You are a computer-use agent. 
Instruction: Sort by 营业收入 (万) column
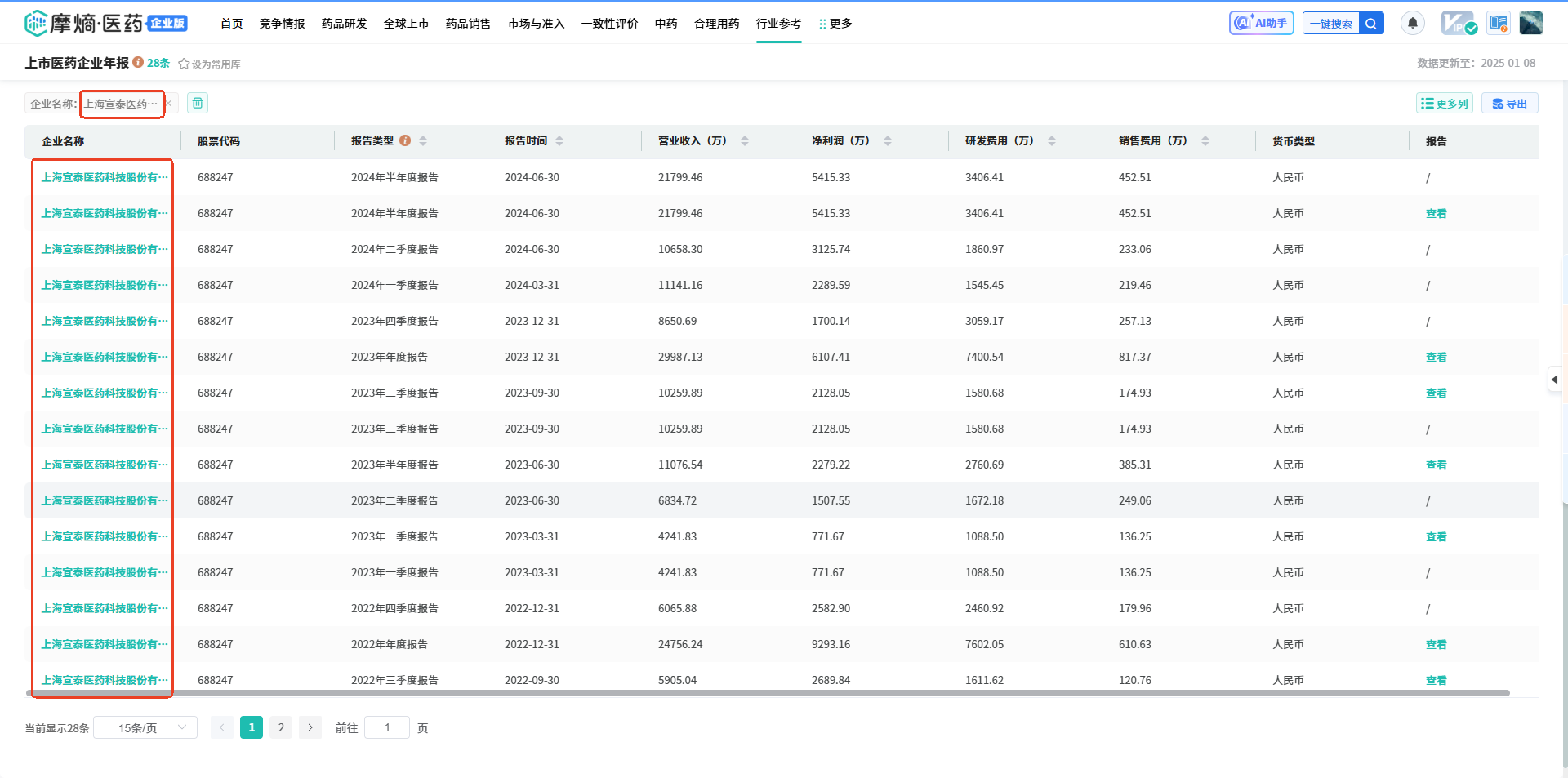click(x=745, y=140)
